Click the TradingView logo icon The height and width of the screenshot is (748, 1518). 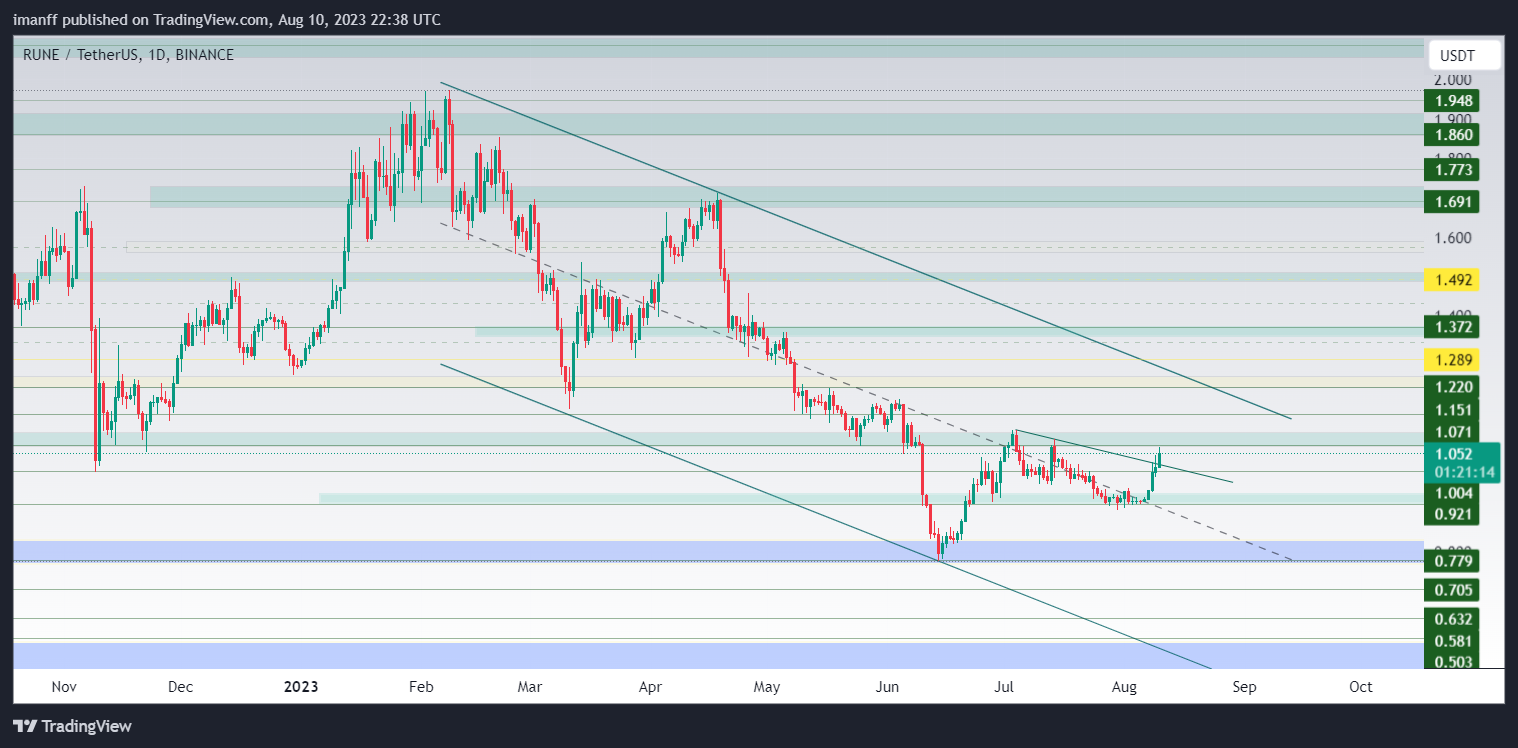point(25,726)
